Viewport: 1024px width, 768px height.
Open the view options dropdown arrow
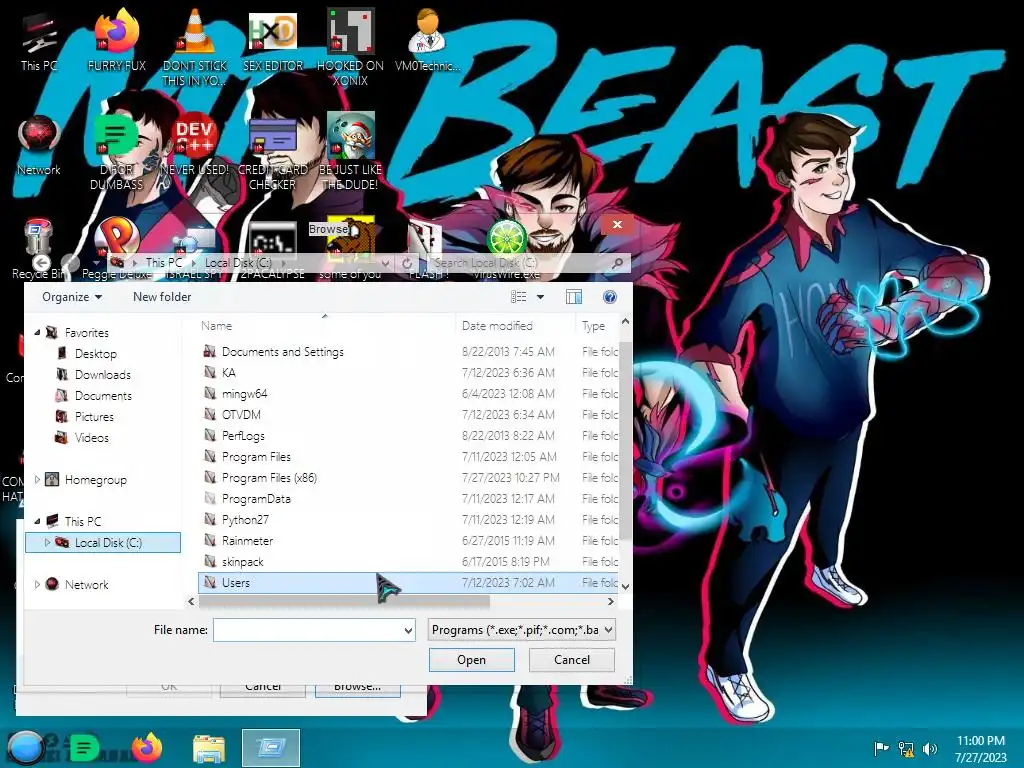(x=540, y=297)
